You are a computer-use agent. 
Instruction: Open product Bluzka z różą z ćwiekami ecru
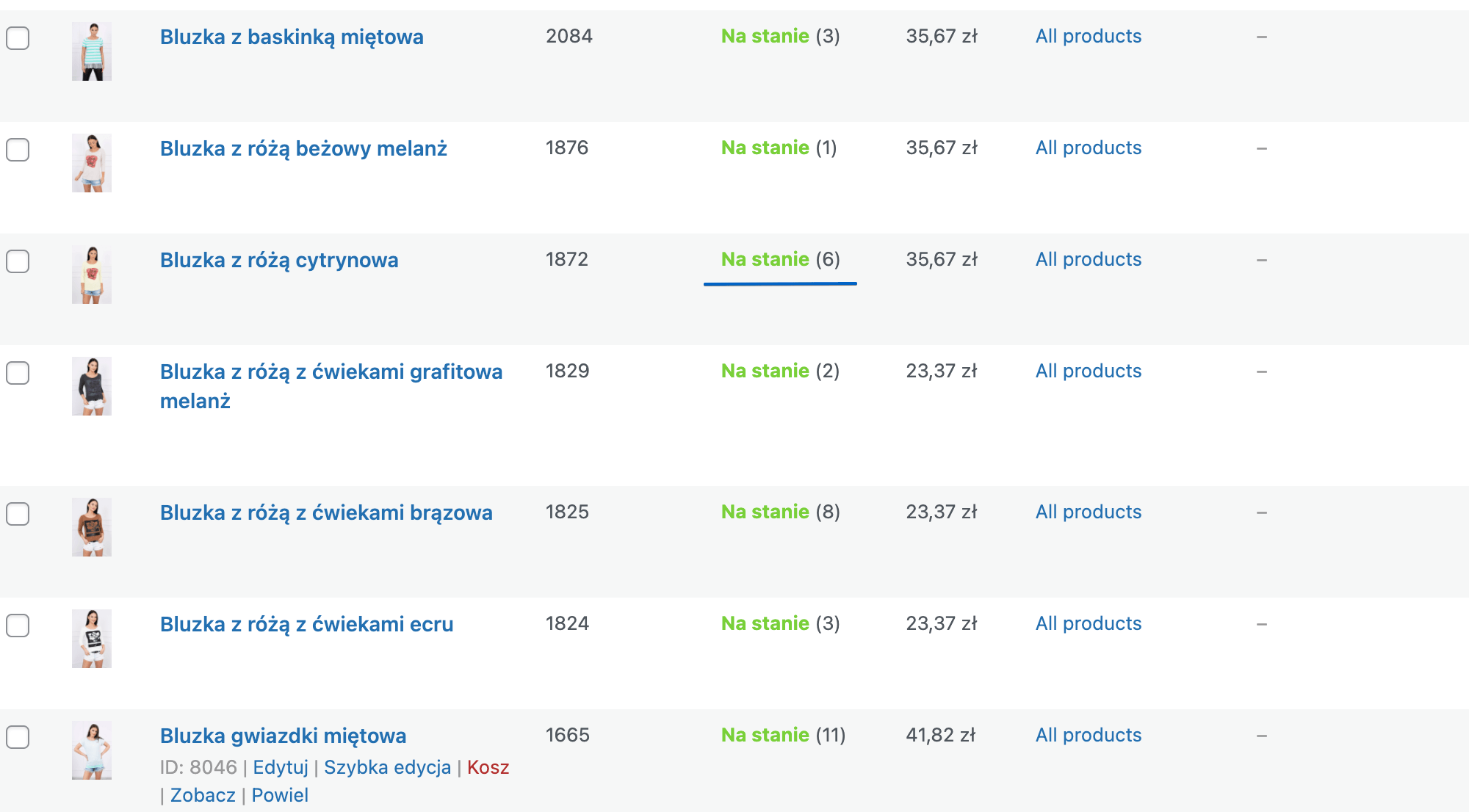pos(306,624)
